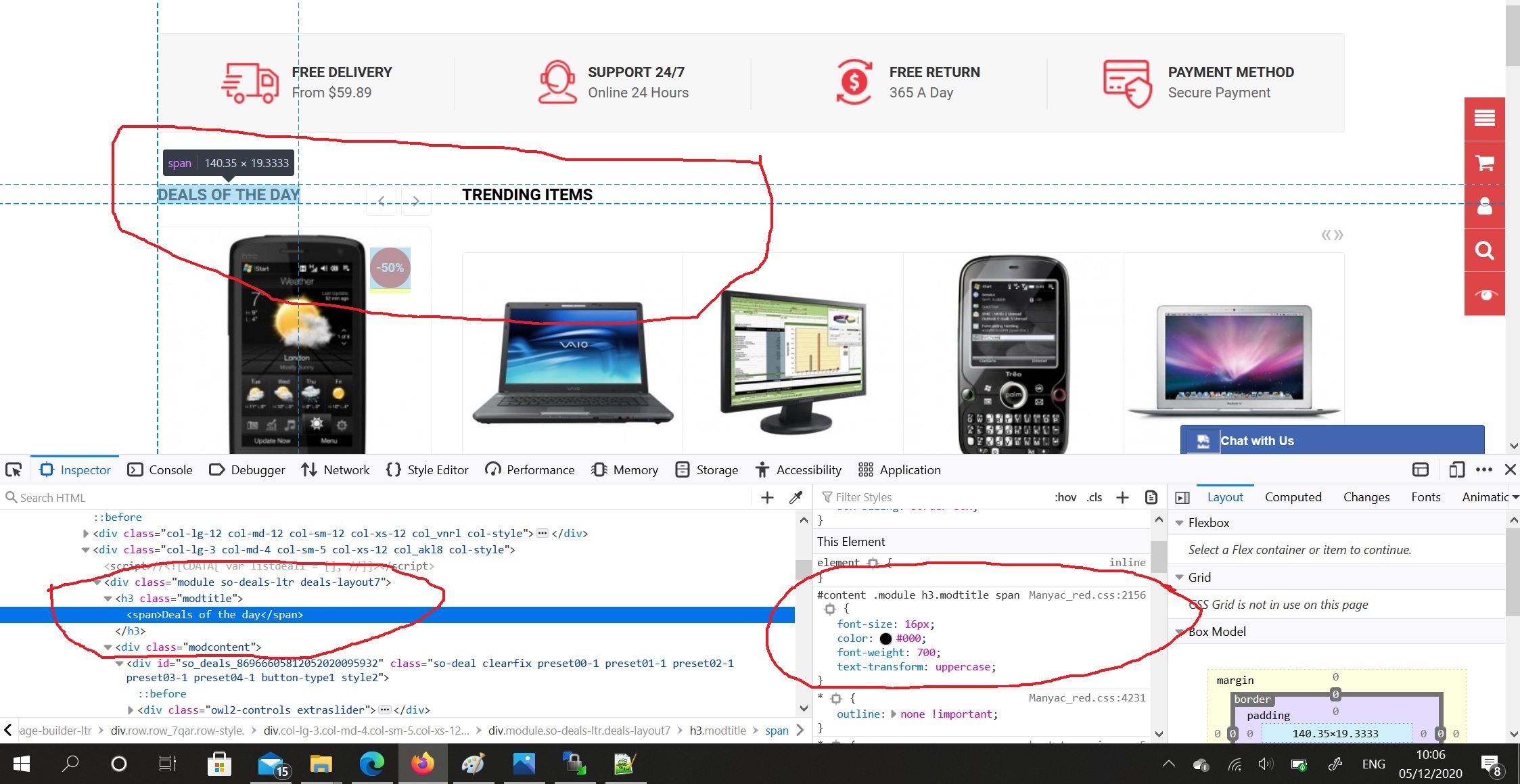The height and width of the screenshot is (784, 1520).
Task: Collapse the col_akl8 div node
Action: click(x=85, y=550)
